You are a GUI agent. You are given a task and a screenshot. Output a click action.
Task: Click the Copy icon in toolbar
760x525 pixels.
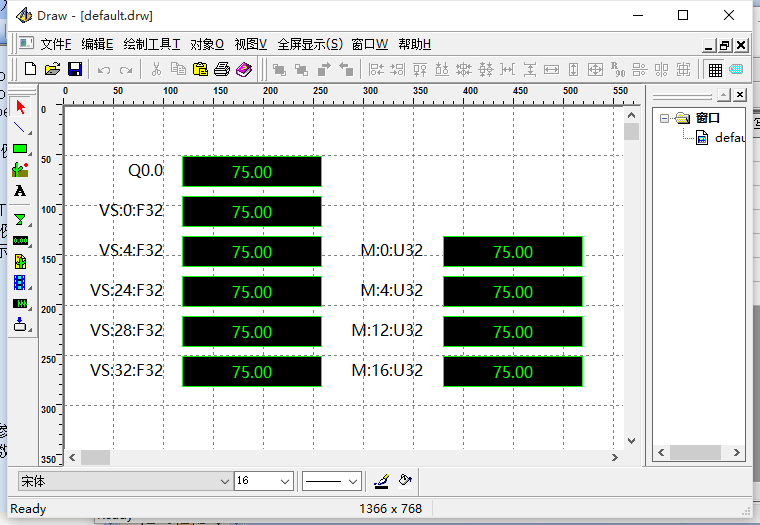pyautogui.click(x=178, y=69)
